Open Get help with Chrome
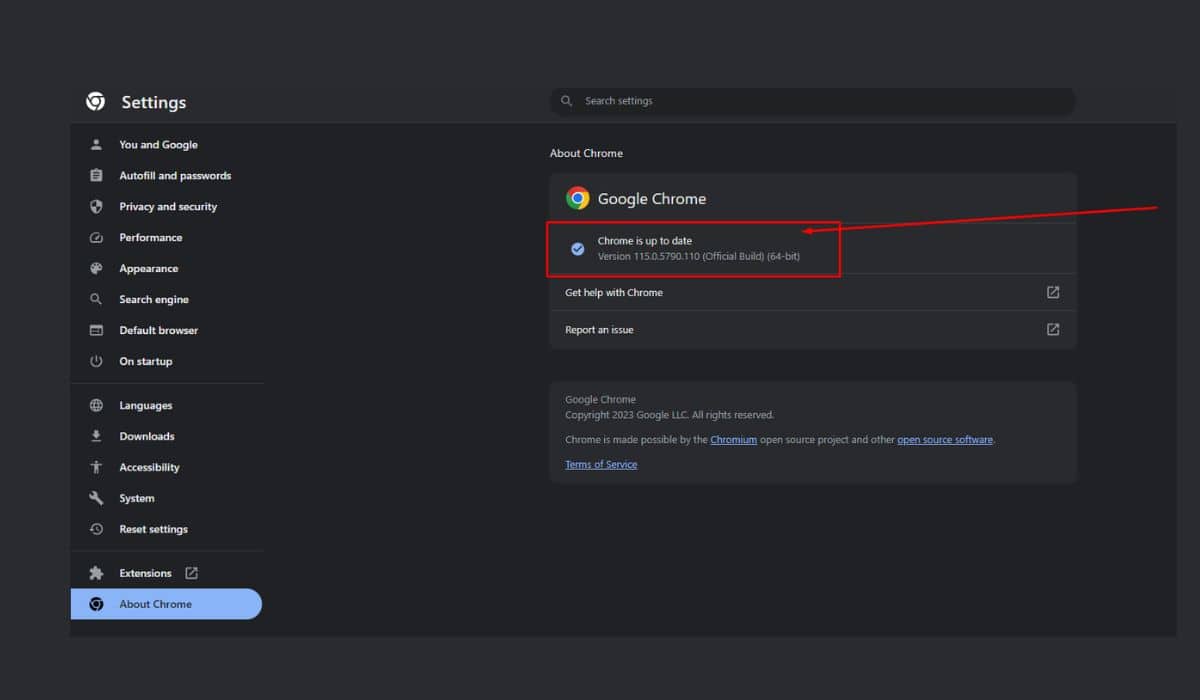The height and width of the screenshot is (700, 1200). coord(813,292)
